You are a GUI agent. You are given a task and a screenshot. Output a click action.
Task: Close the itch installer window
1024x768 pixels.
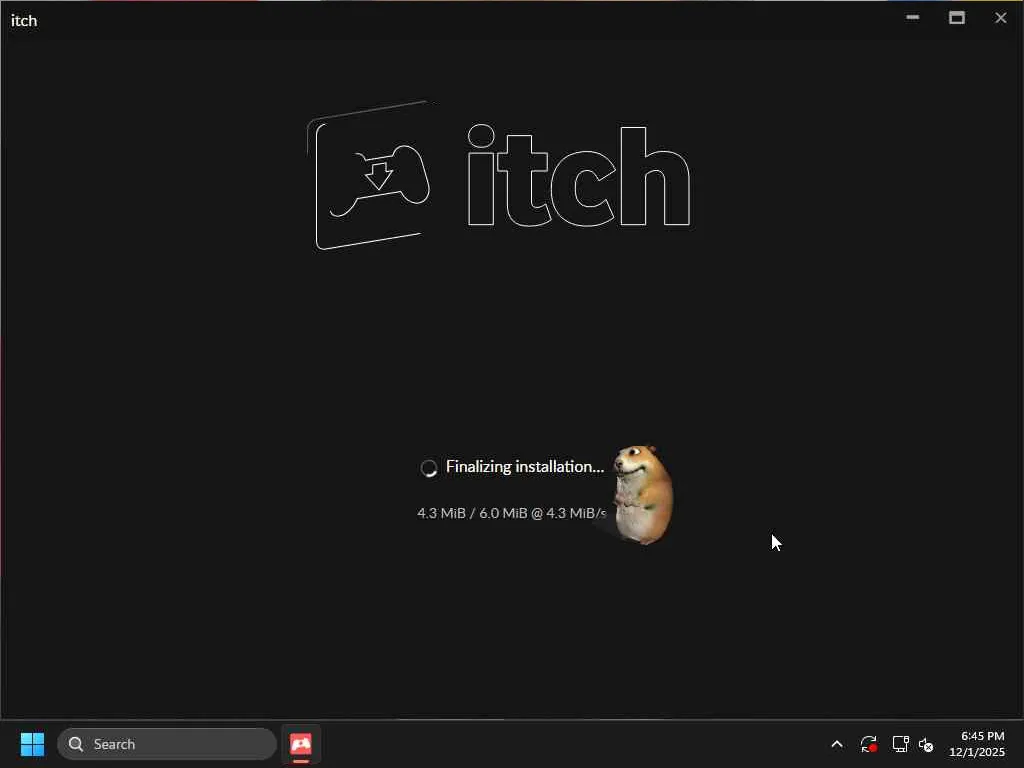click(x=1000, y=18)
